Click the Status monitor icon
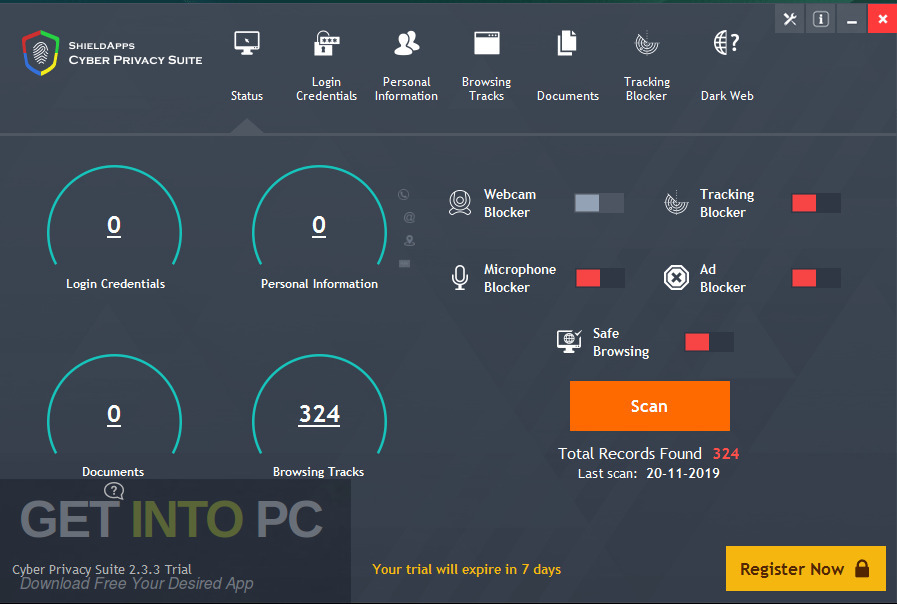Viewport: 897px width, 604px height. [247, 43]
